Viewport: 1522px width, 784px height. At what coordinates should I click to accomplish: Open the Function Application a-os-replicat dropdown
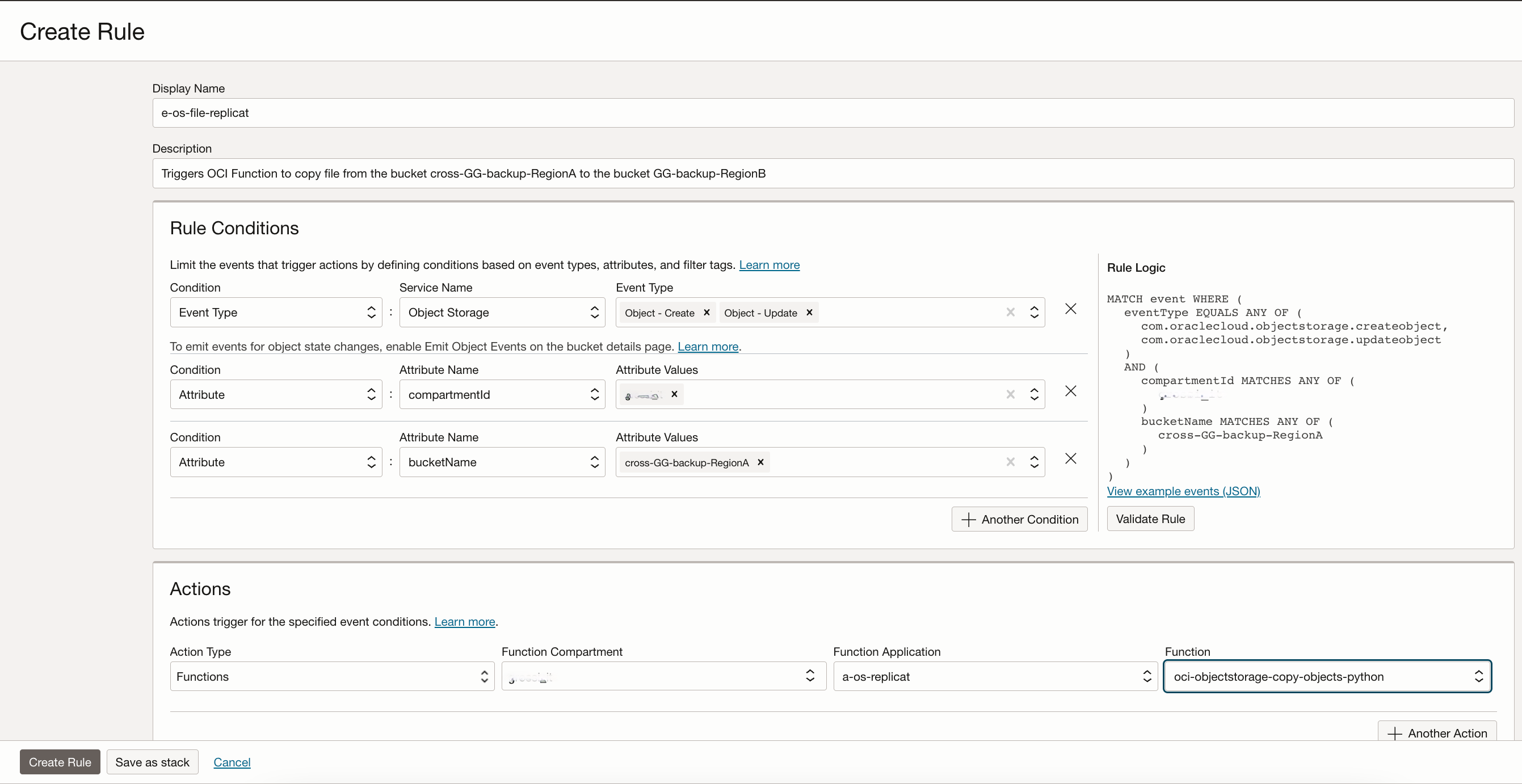click(995, 676)
